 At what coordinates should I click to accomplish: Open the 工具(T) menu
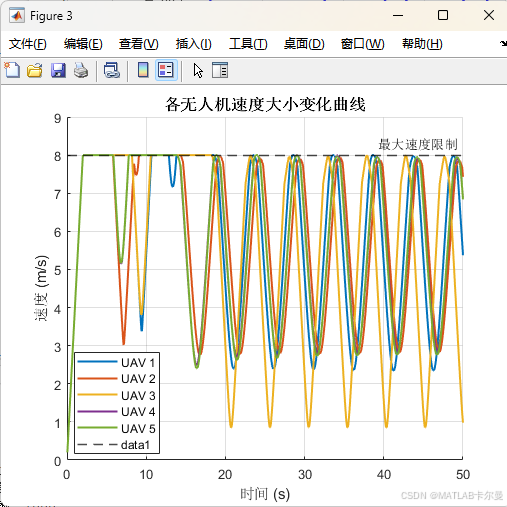coord(248,44)
